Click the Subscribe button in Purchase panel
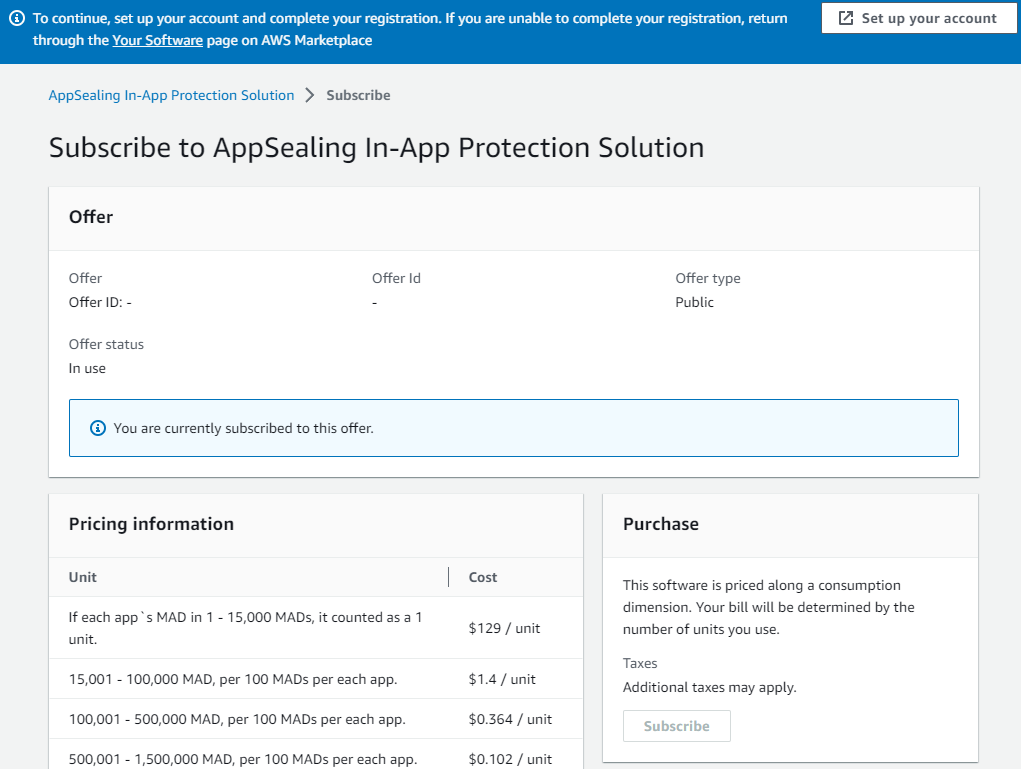1021x769 pixels. pos(677,726)
